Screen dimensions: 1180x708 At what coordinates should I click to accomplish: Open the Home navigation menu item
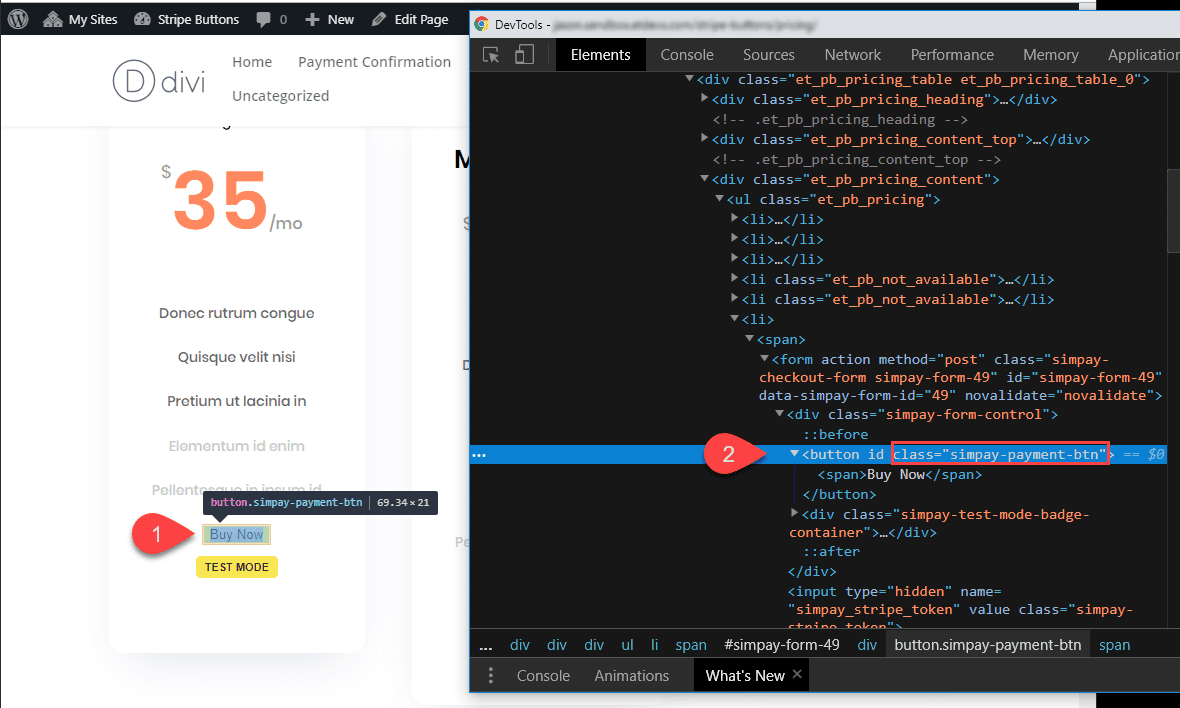[x=252, y=61]
